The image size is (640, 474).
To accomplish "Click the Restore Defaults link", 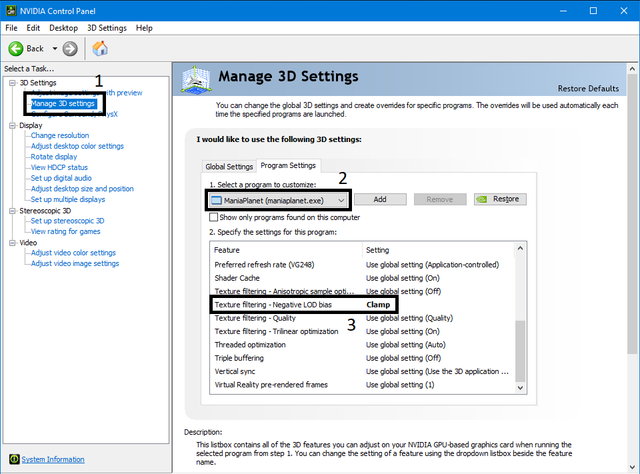I will tap(588, 89).
